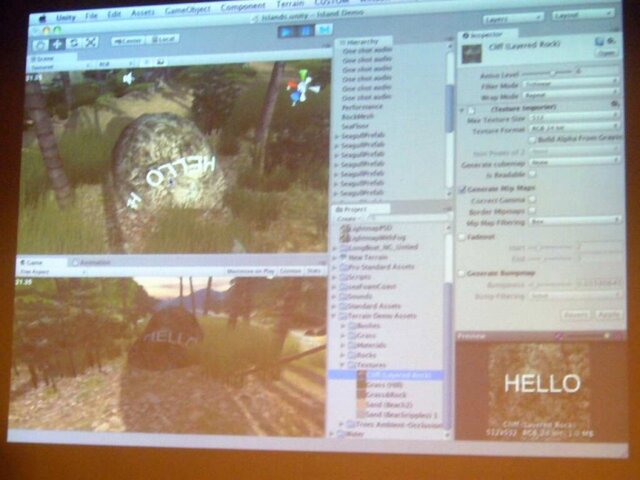The width and height of the screenshot is (640, 480).
Task: Uncheck Generate Mip Maps checkbox
Action: 462,189
